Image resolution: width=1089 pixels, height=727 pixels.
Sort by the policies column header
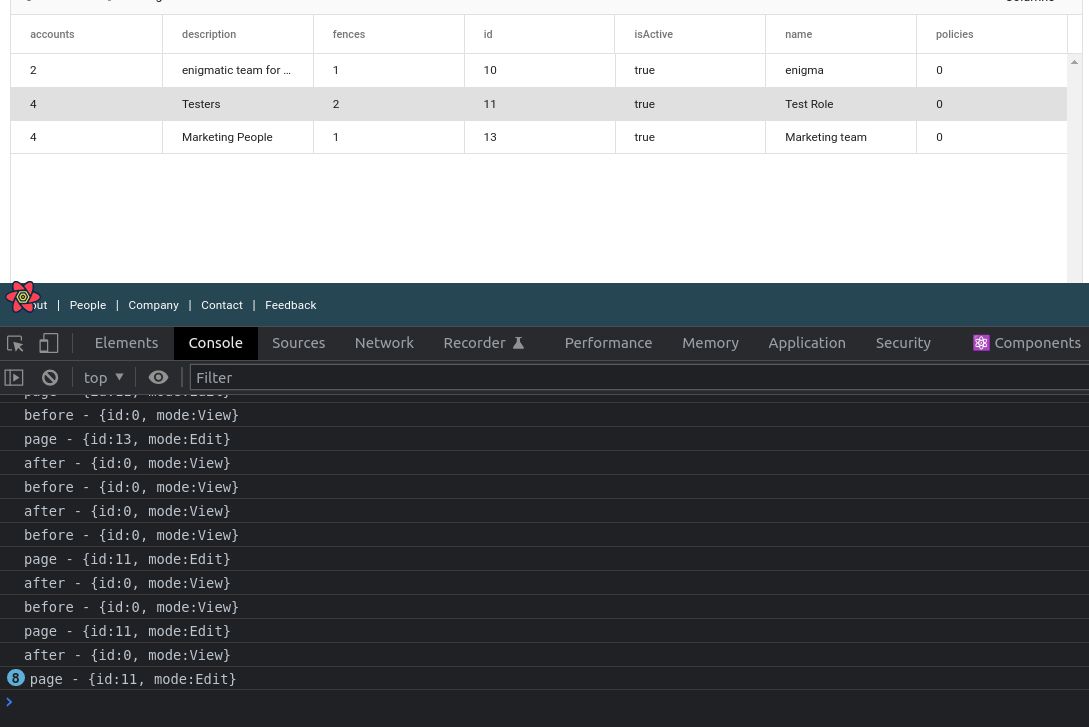pos(991,34)
